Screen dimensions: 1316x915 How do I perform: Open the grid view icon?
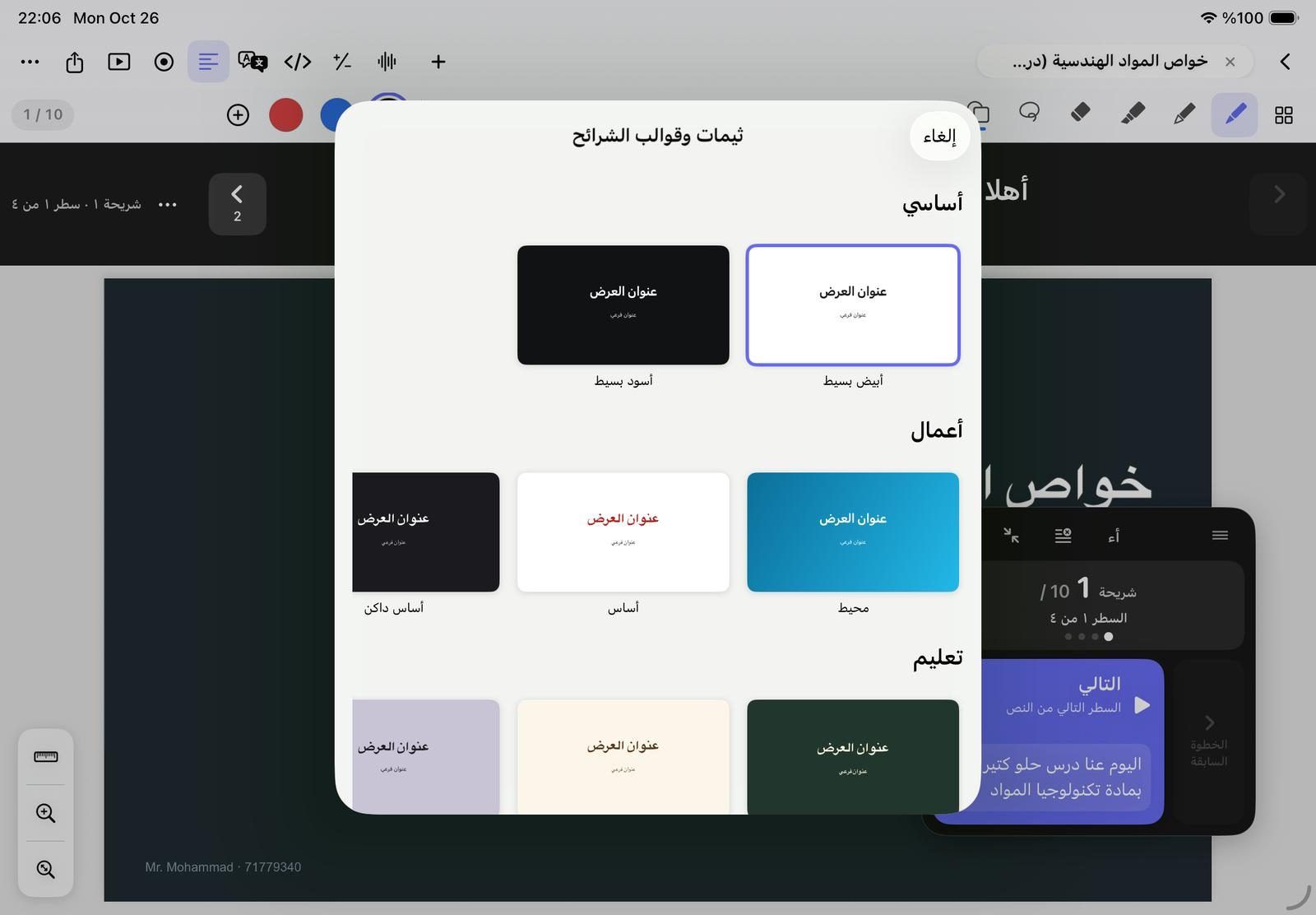point(1283,115)
